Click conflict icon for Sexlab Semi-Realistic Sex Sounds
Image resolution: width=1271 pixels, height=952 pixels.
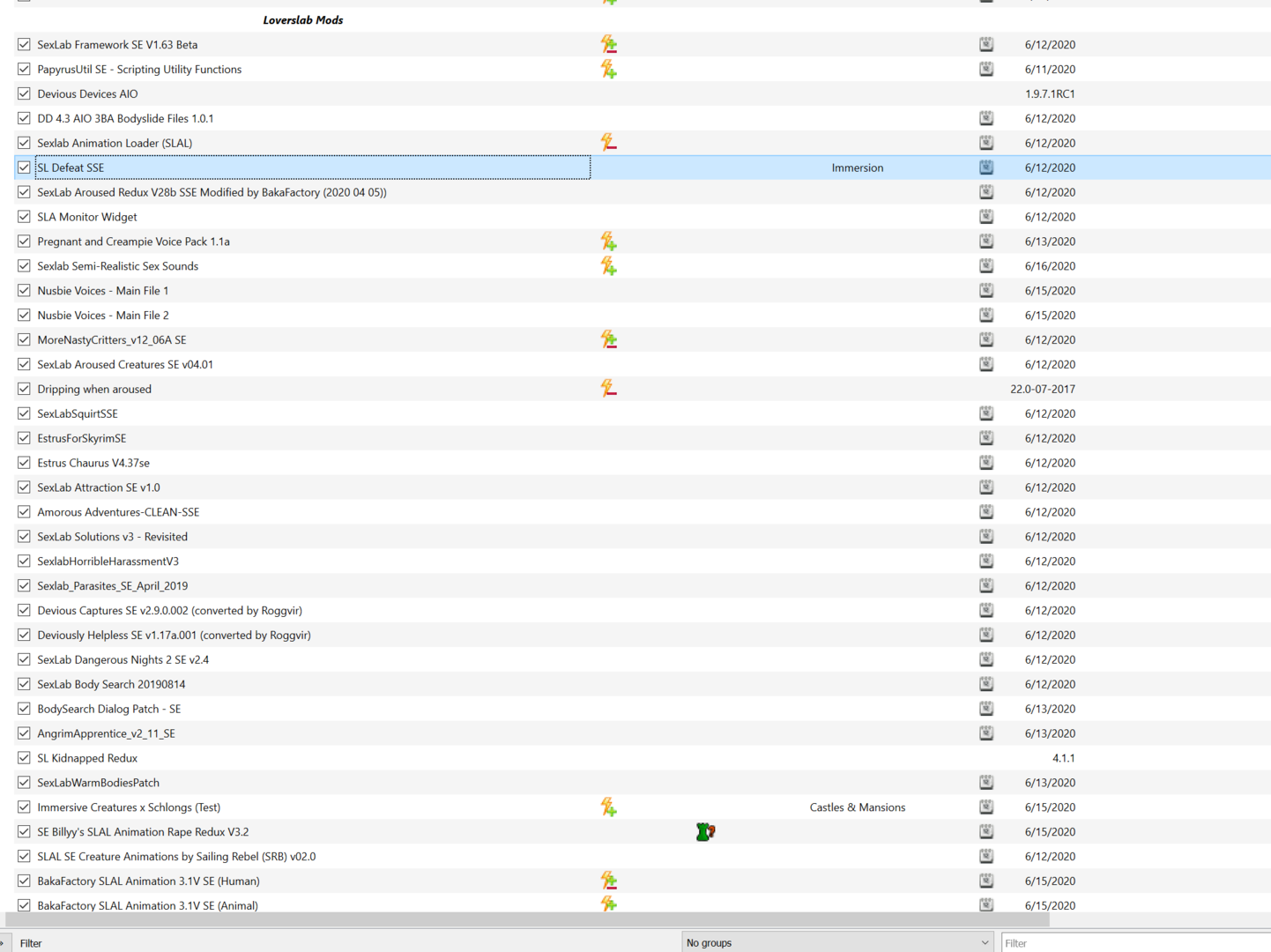tap(608, 266)
